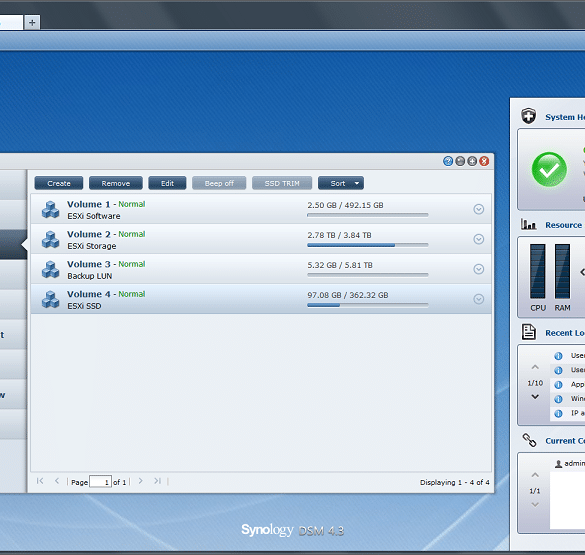The image size is (585, 555).
Task: Click second log entry info icon
Action: (x=558, y=370)
